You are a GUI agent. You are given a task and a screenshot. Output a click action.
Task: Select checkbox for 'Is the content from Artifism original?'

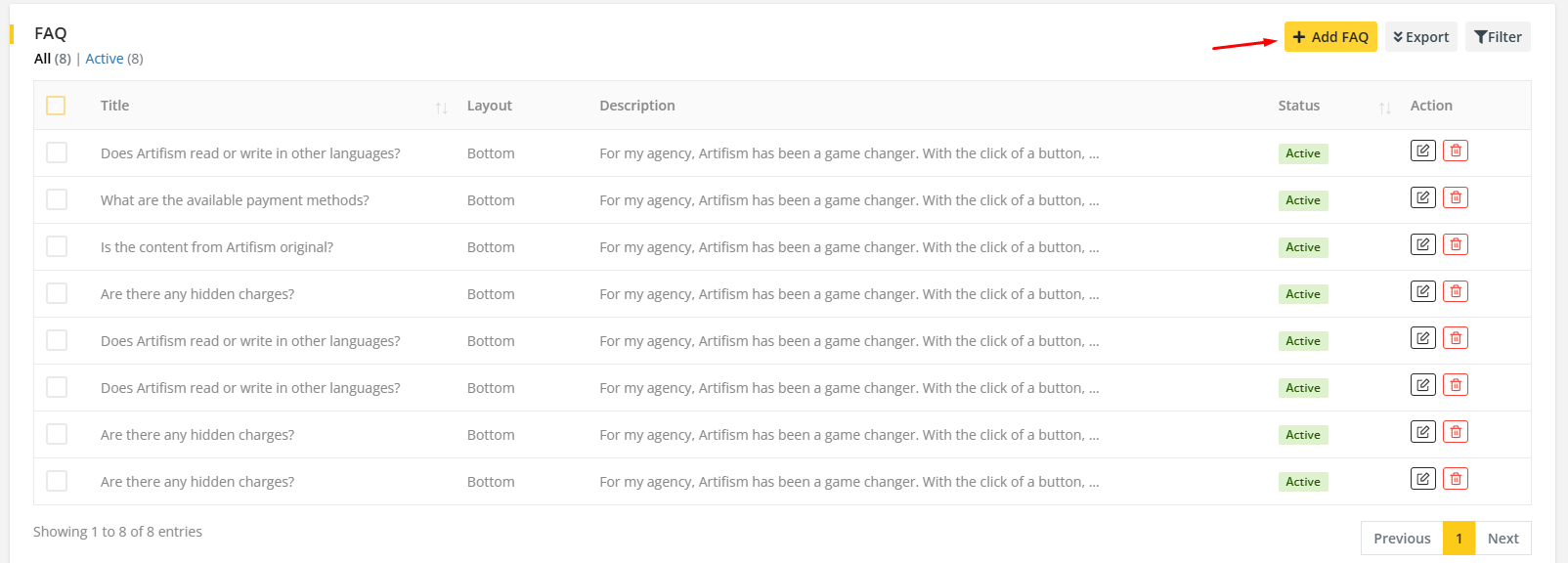(x=57, y=246)
